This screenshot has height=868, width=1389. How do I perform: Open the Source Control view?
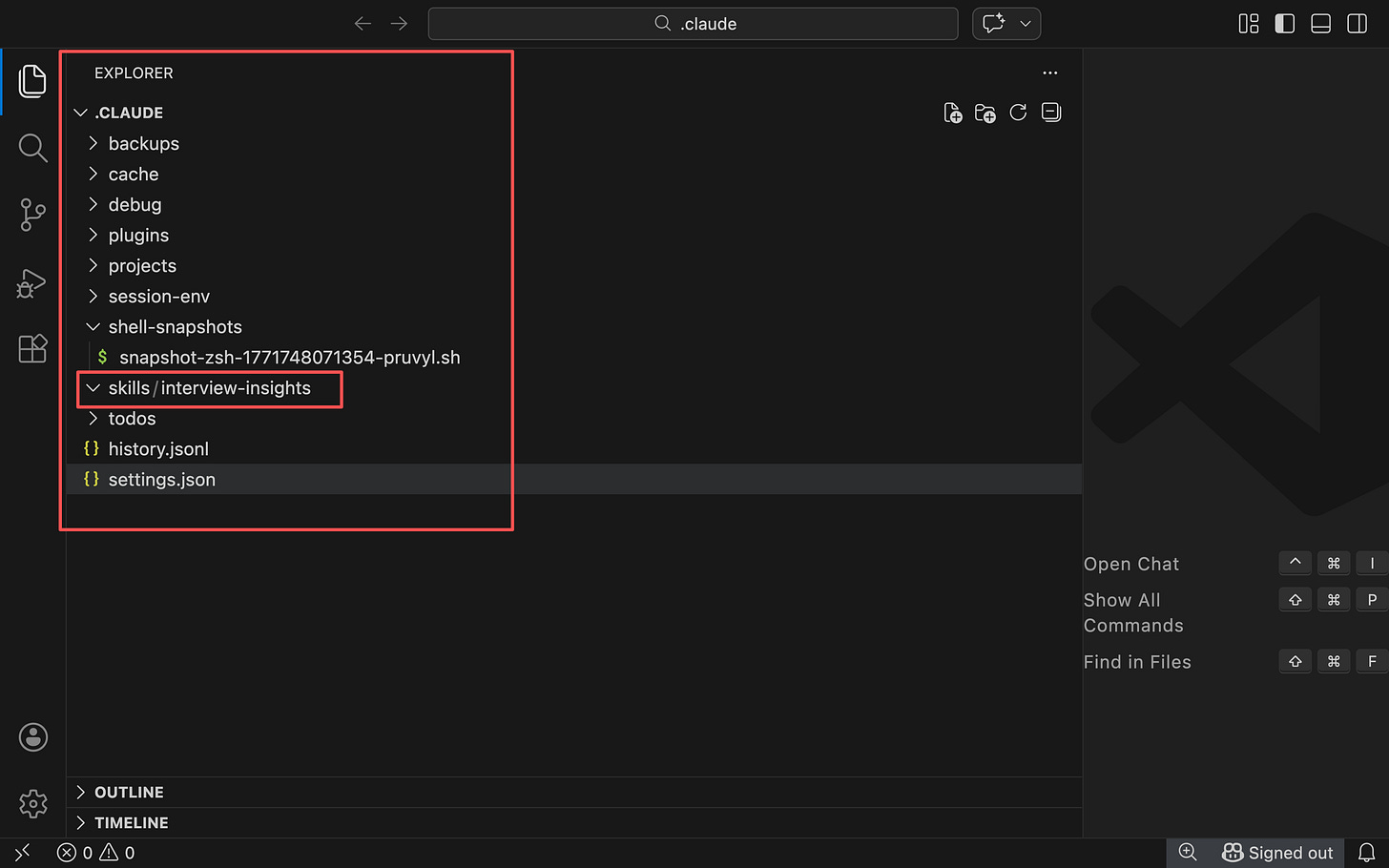pyautogui.click(x=32, y=215)
